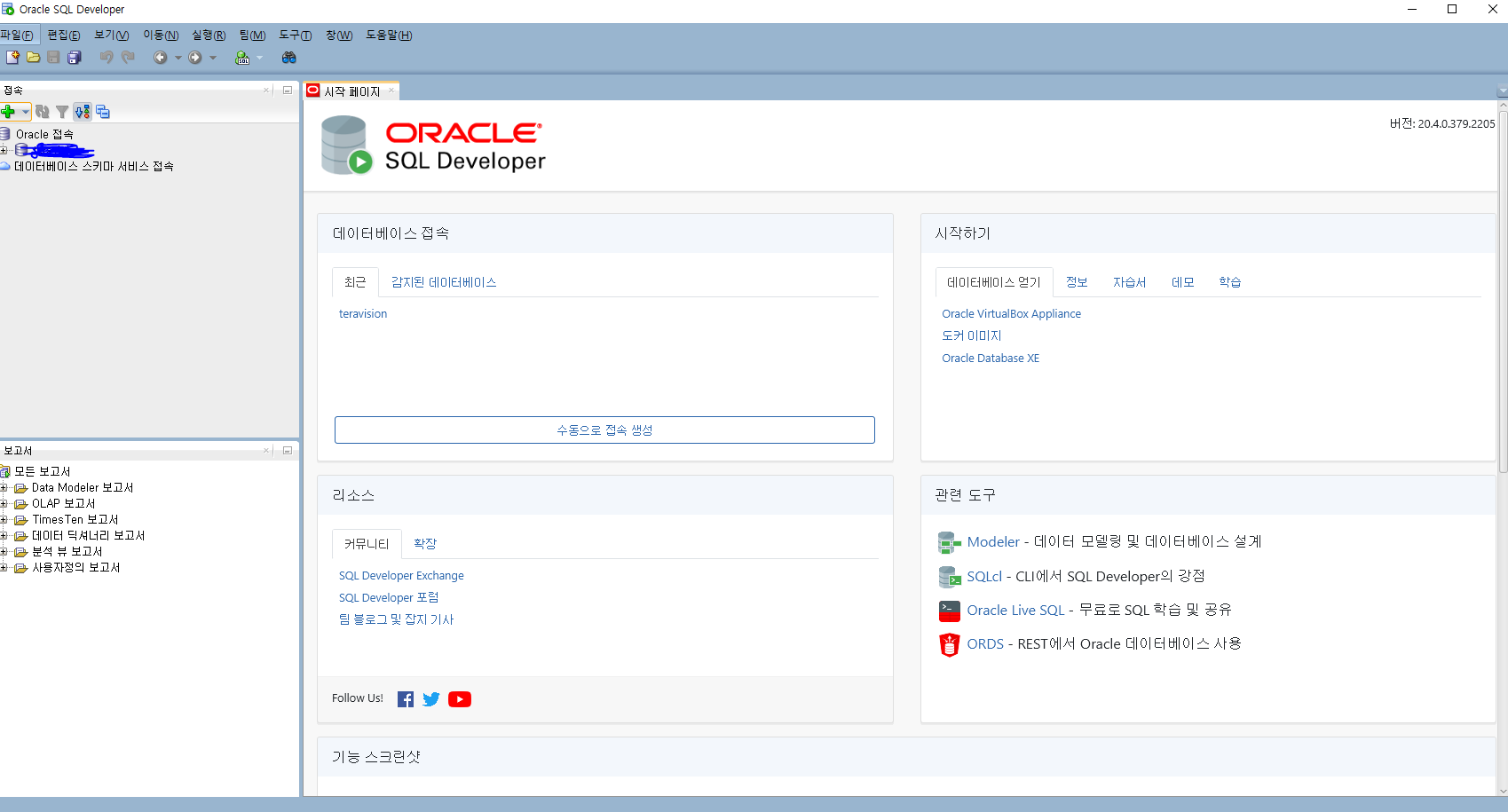Expand the OLAP 보고서 folder
1508x812 pixels.
pos(4,504)
